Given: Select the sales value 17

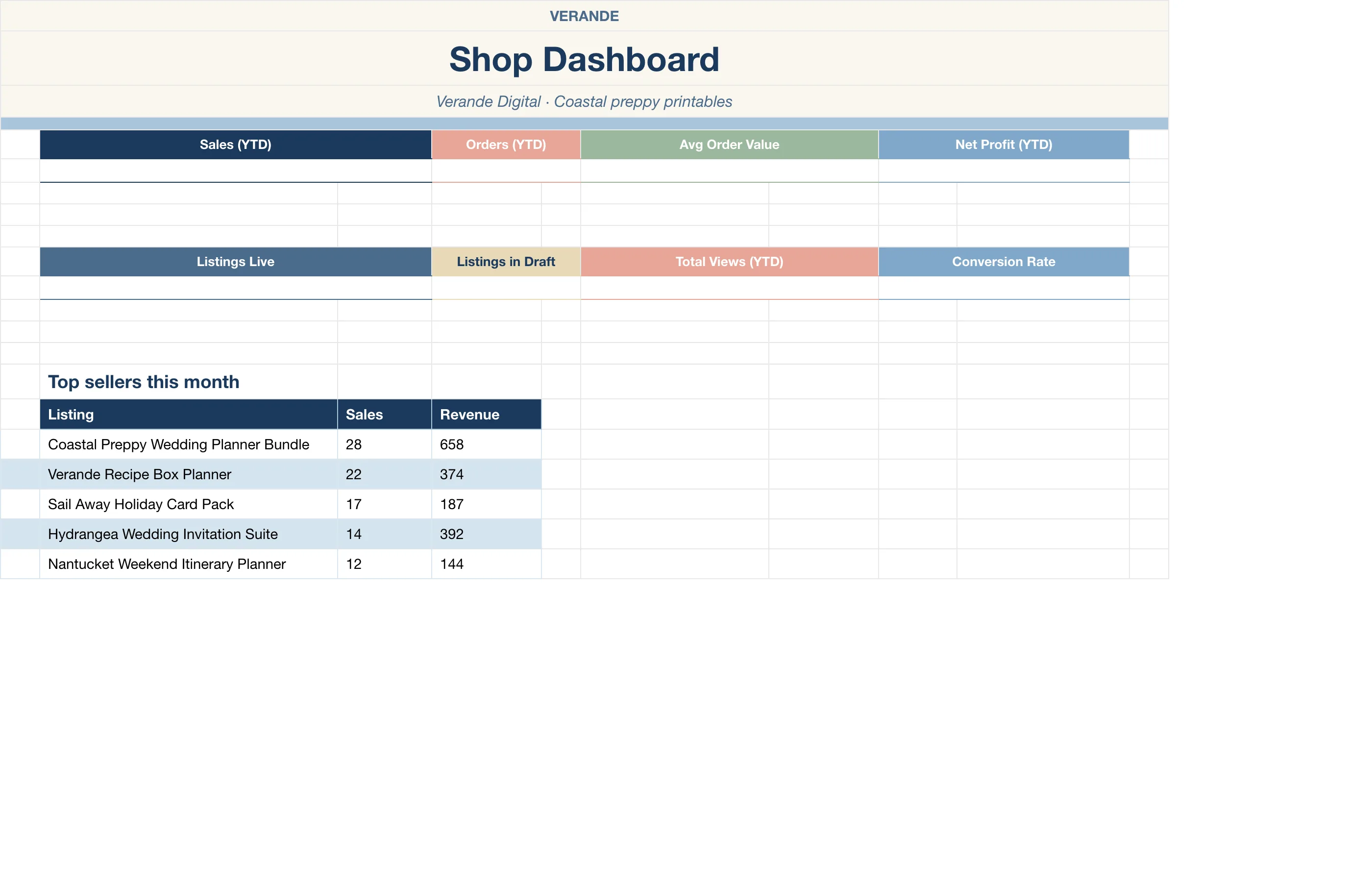Looking at the screenshot, I should pos(384,504).
